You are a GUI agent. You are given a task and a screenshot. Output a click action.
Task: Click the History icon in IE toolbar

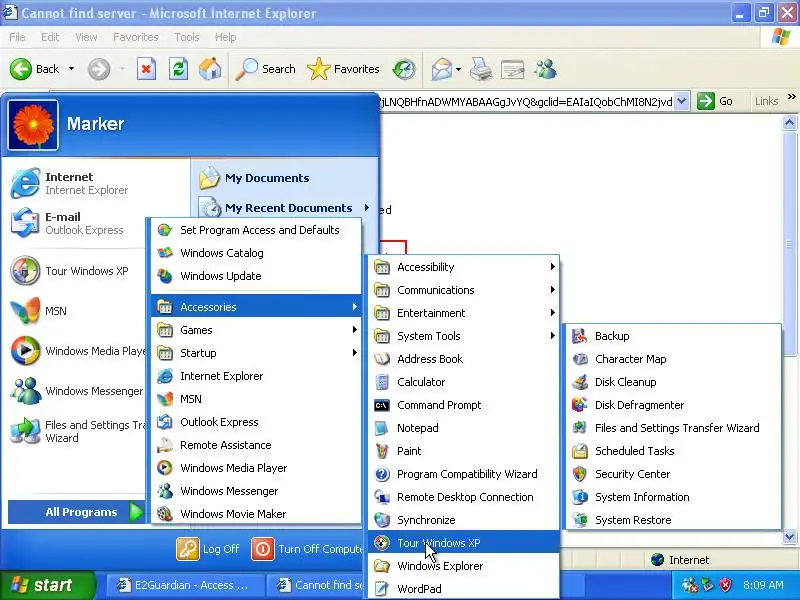[404, 69]
